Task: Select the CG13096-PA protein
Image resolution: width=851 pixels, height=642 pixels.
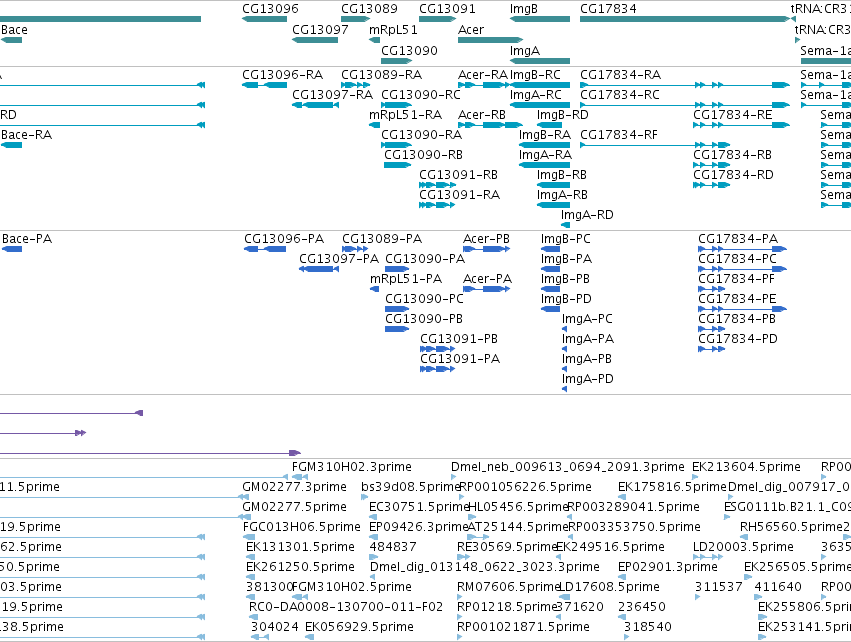Action: (x=284, y=239)
